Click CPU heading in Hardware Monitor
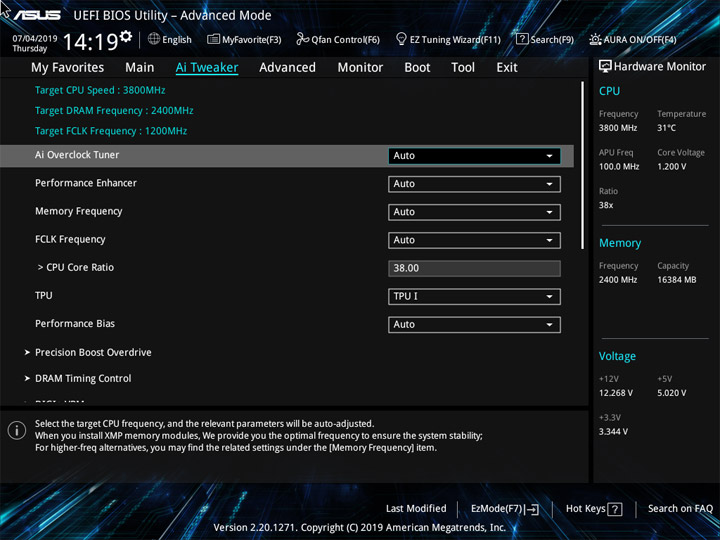The image size is (720, 540). tap(609, 91)
